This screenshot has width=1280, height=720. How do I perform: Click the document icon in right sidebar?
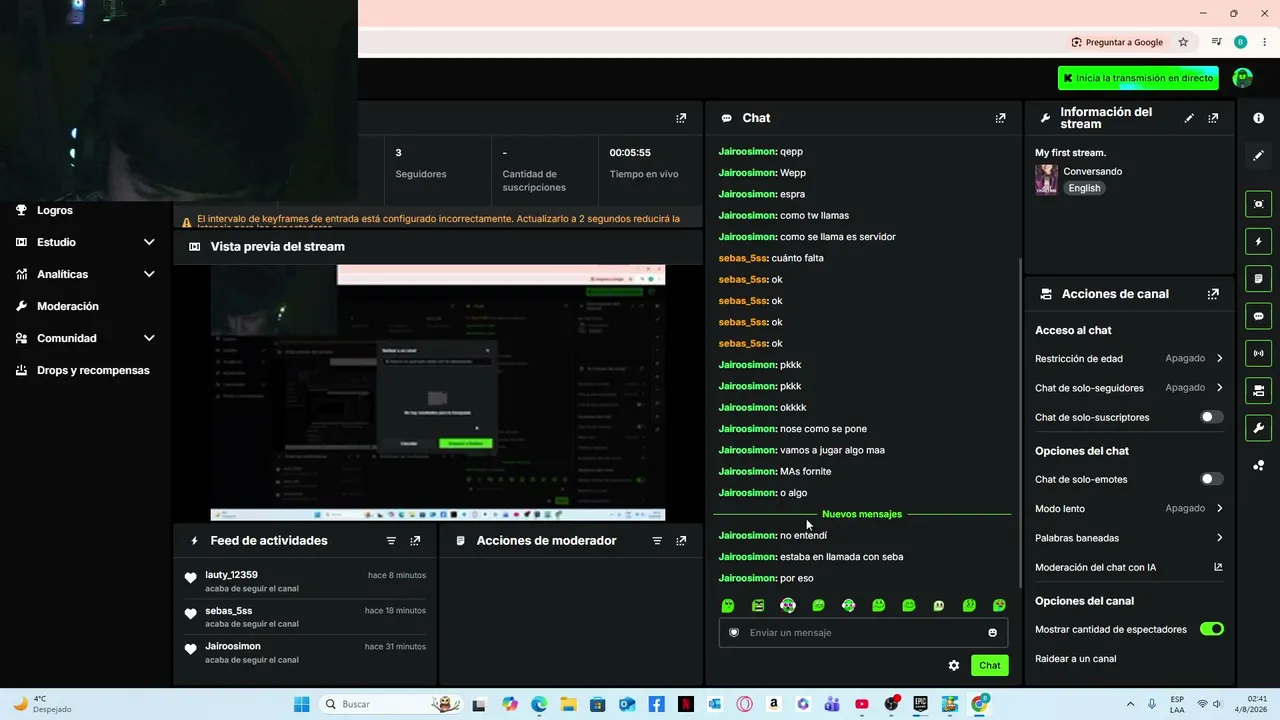coord(1258,278)
